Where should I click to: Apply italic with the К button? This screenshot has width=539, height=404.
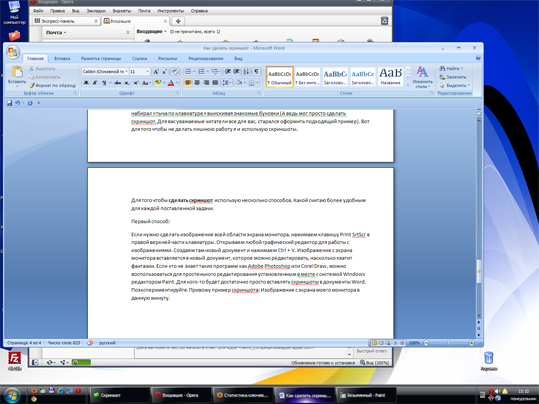(x=95, y=83)
